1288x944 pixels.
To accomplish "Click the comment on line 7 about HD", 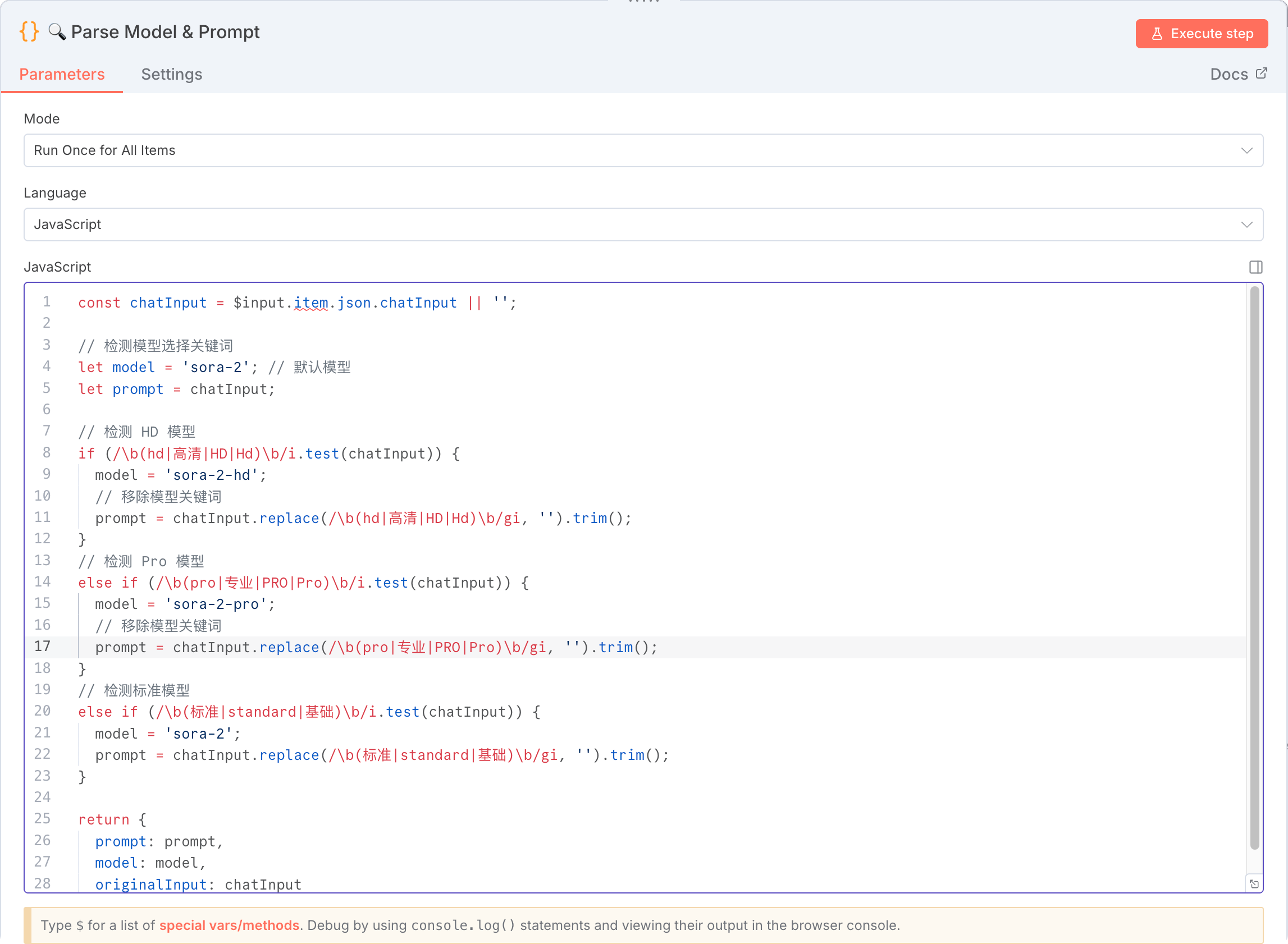I will 136,432.
